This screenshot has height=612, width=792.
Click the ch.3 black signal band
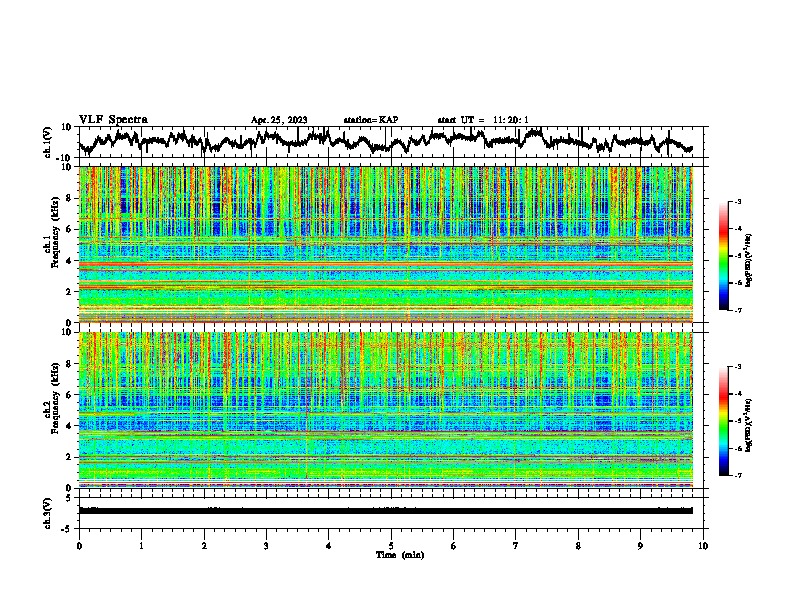pos(386,511)
